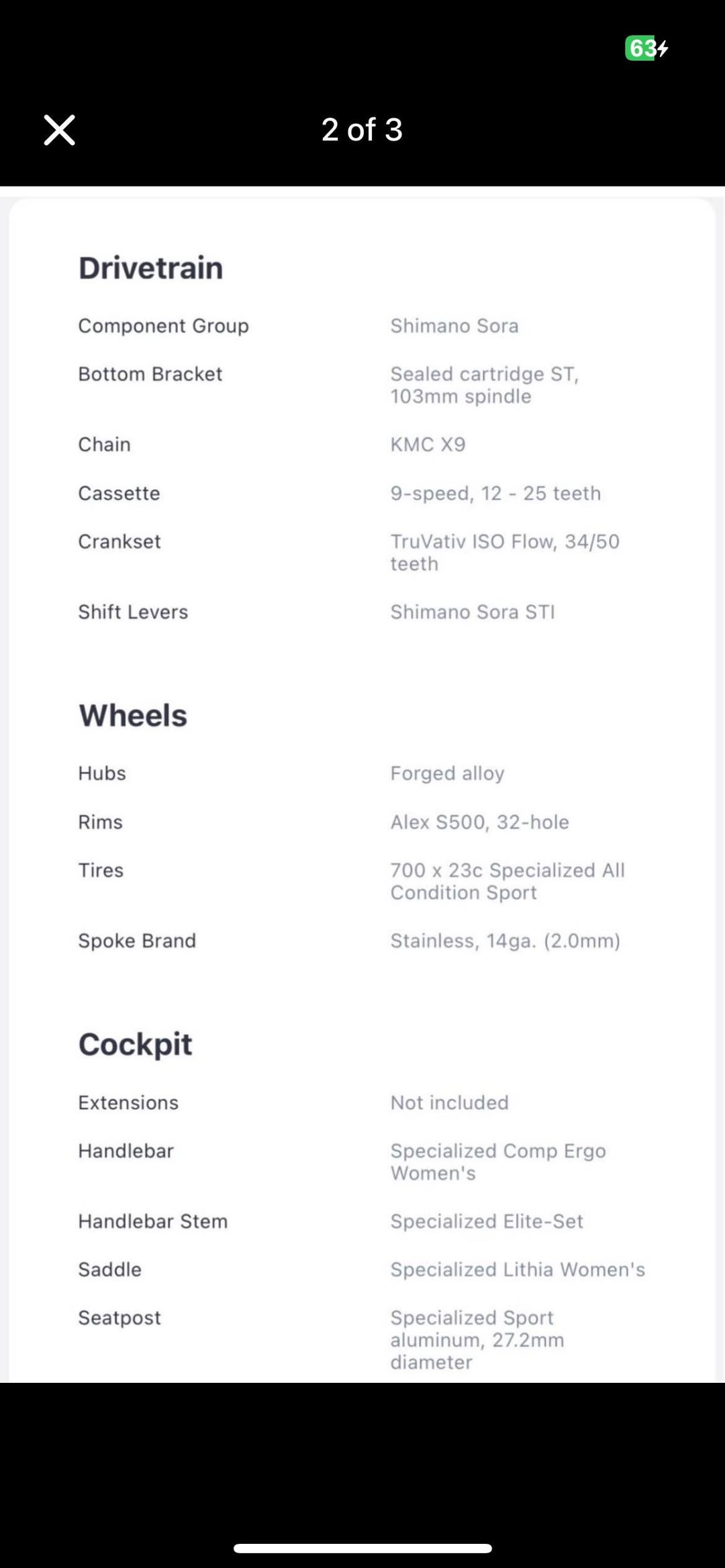Tap the Drivetrain section heading
The height and width of the screenshot is (1568, 725).
point(150,268)
